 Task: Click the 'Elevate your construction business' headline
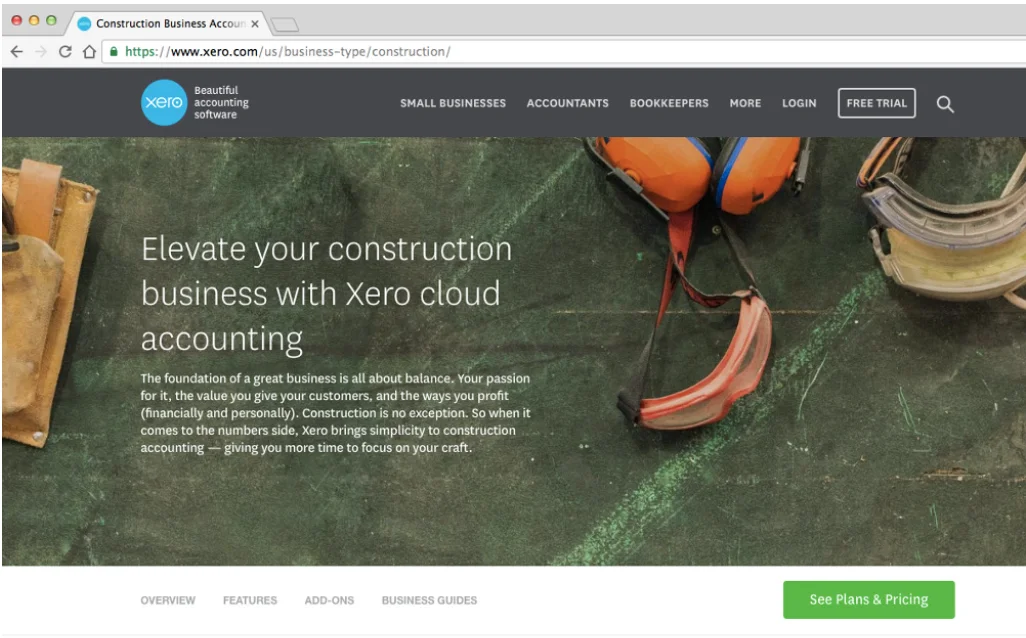[x=327, y=294]
